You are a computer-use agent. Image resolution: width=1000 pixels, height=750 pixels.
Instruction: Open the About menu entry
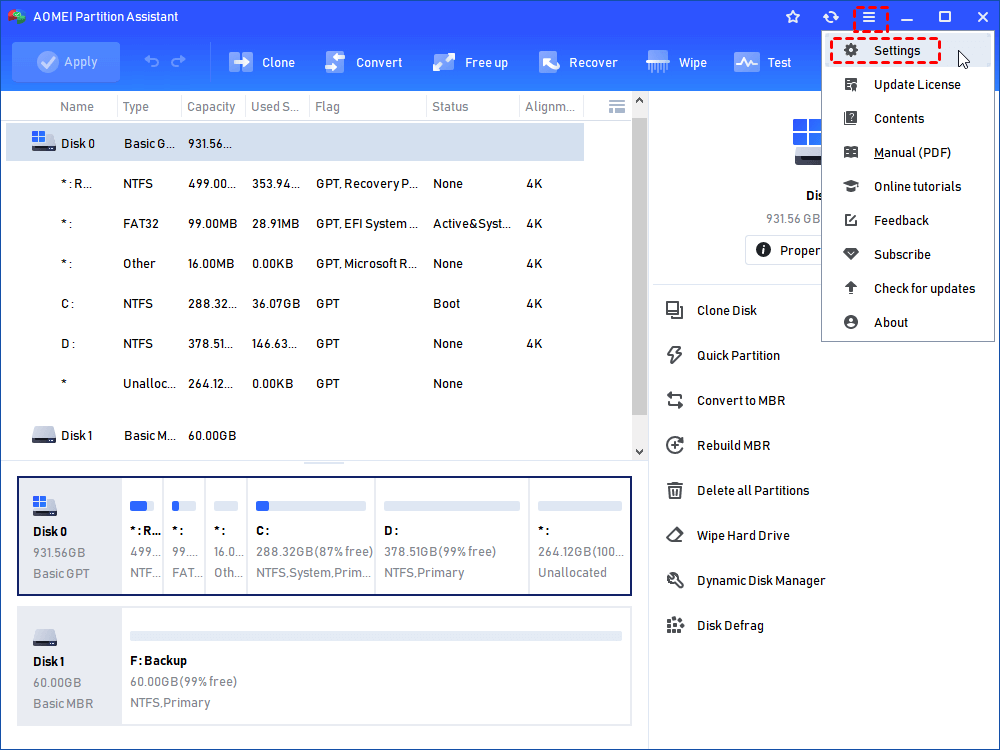tap(908, 322)
